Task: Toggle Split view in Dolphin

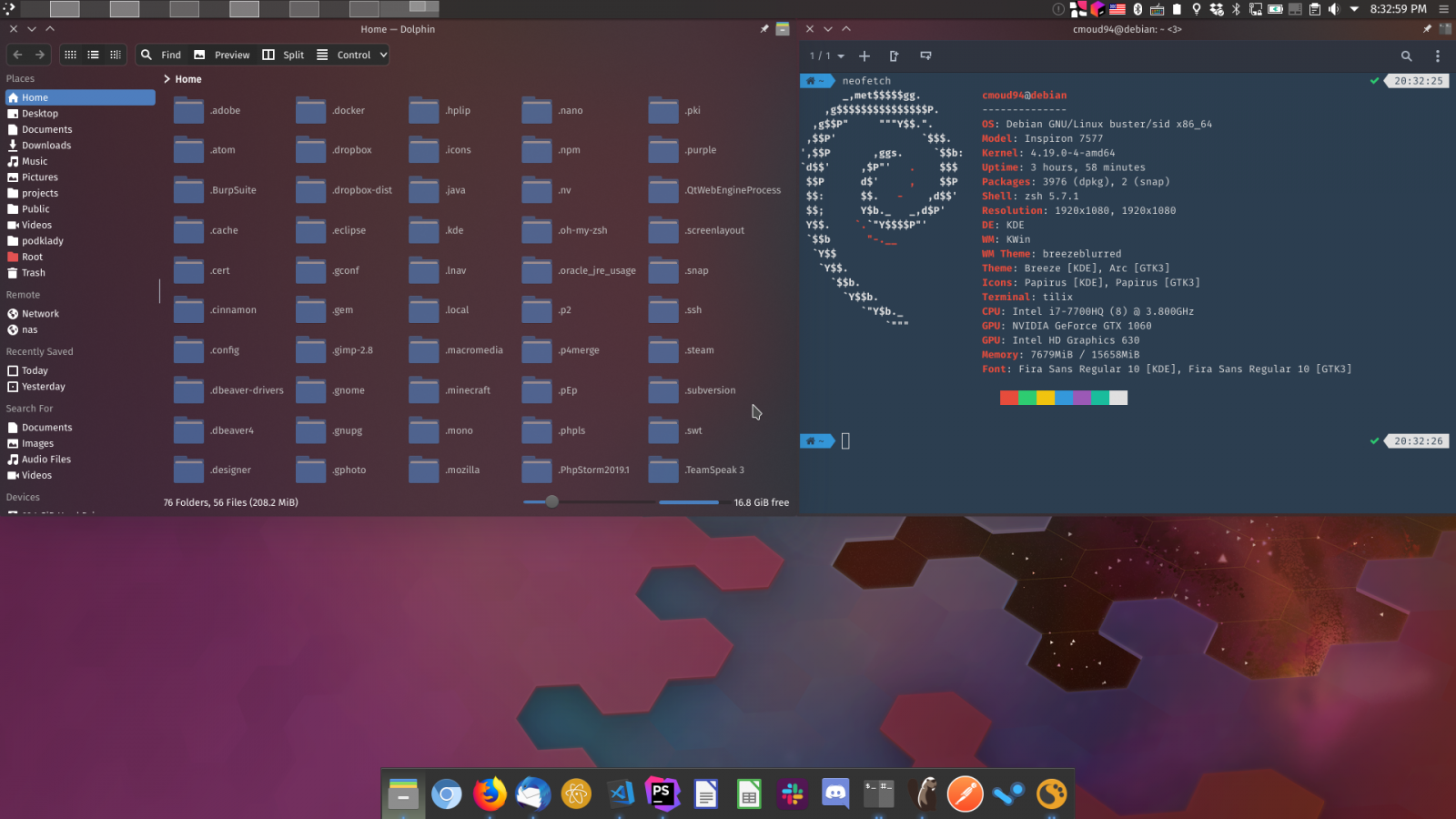Action: coord(284,55)
